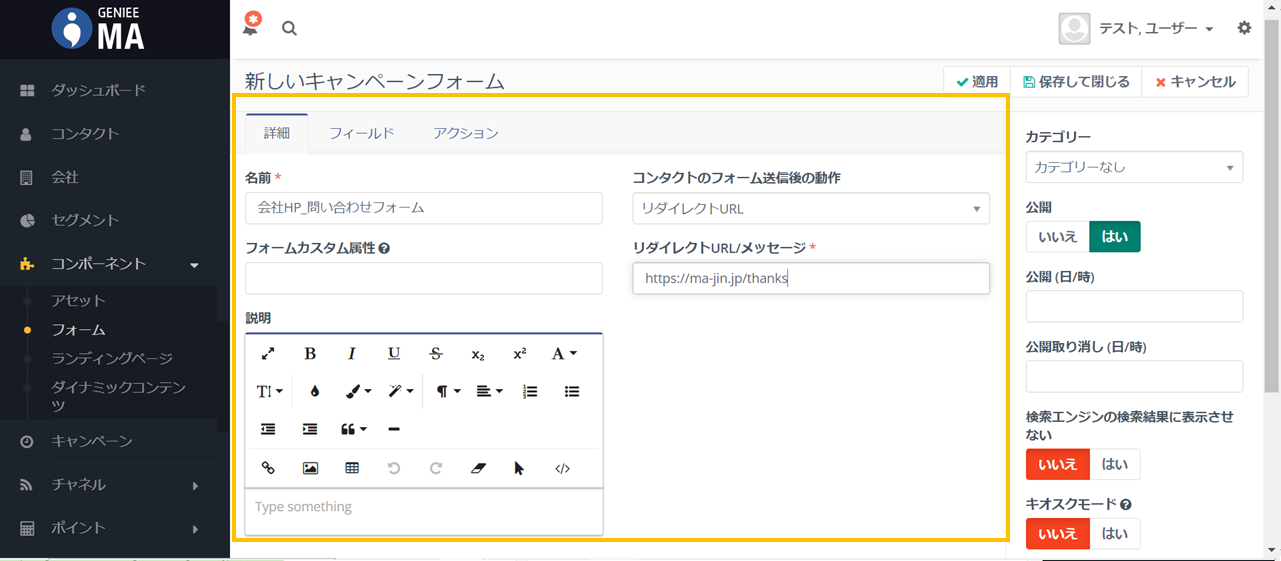Insert a horizontal line
The width and height of the screenshot is (1281, 561).
(x=394, y=429)
